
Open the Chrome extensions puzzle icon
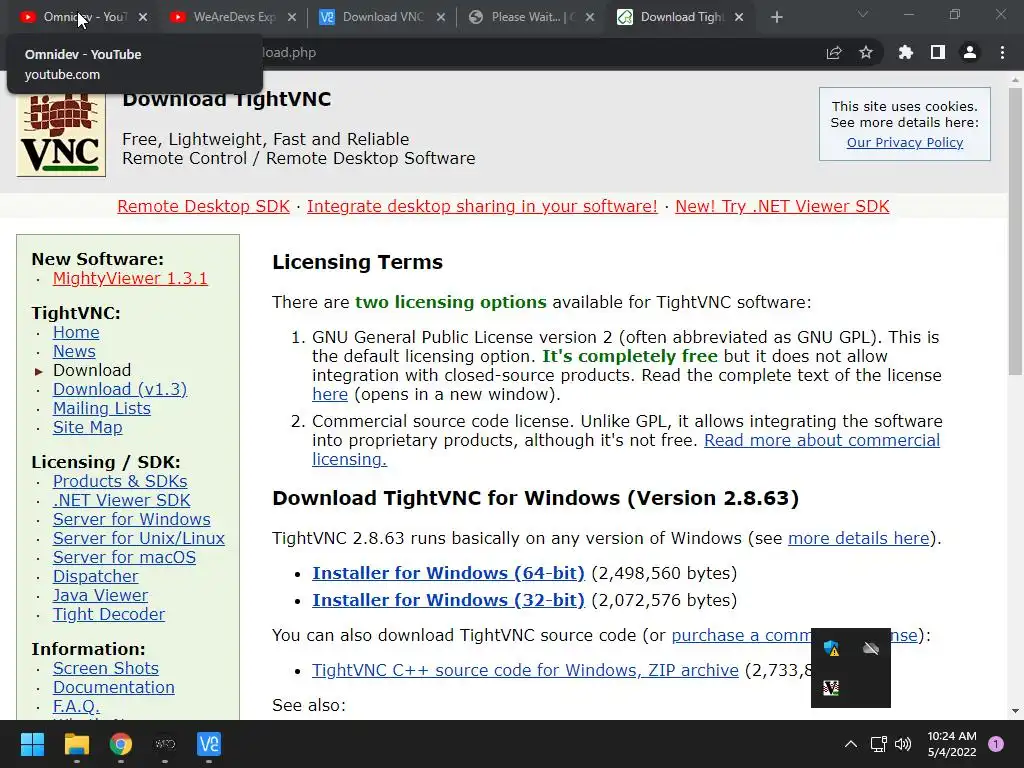906,52
